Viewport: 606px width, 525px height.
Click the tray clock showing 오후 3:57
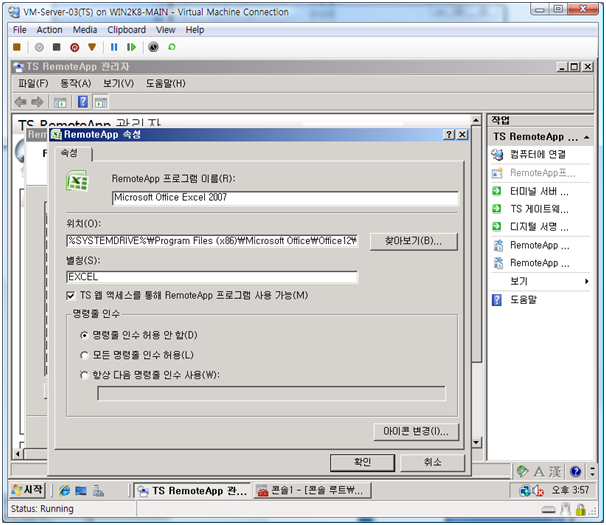(x=570, y=490)
